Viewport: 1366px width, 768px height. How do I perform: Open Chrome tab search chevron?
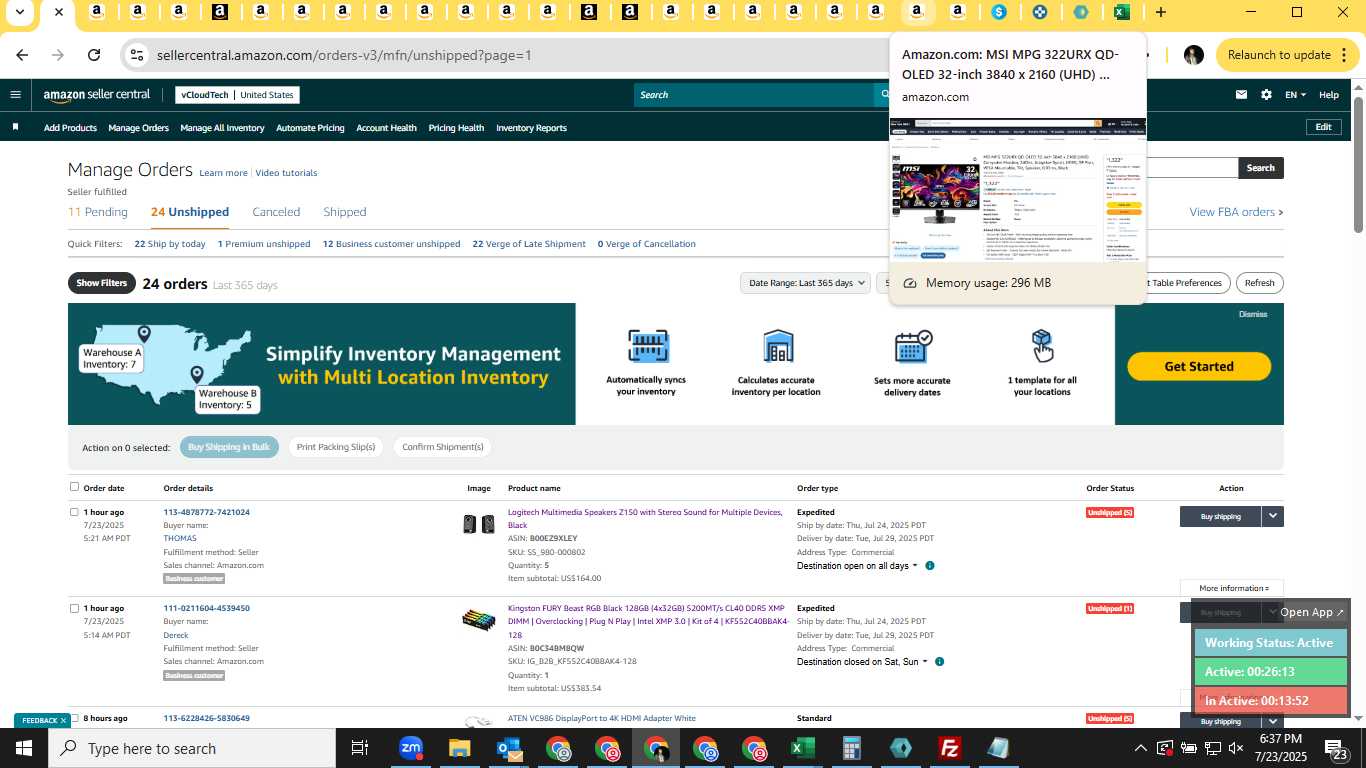click(19, 12)
